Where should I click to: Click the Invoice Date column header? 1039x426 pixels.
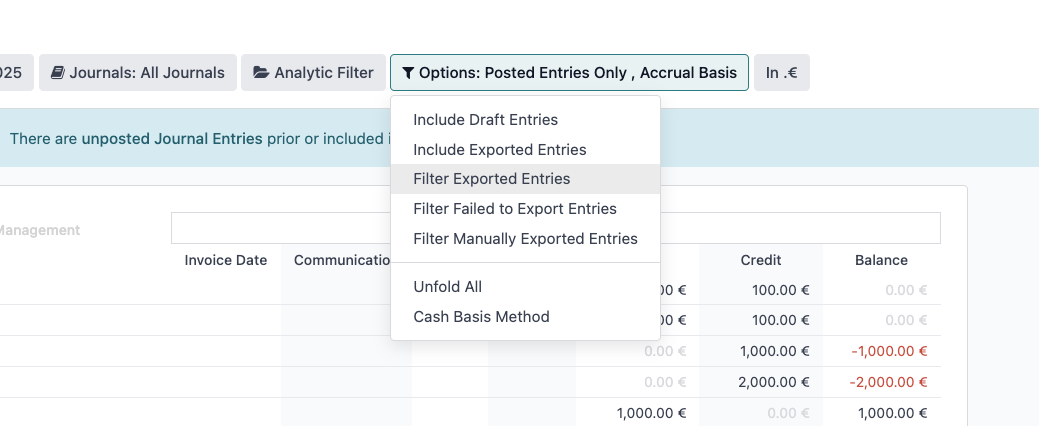[226, 260]
